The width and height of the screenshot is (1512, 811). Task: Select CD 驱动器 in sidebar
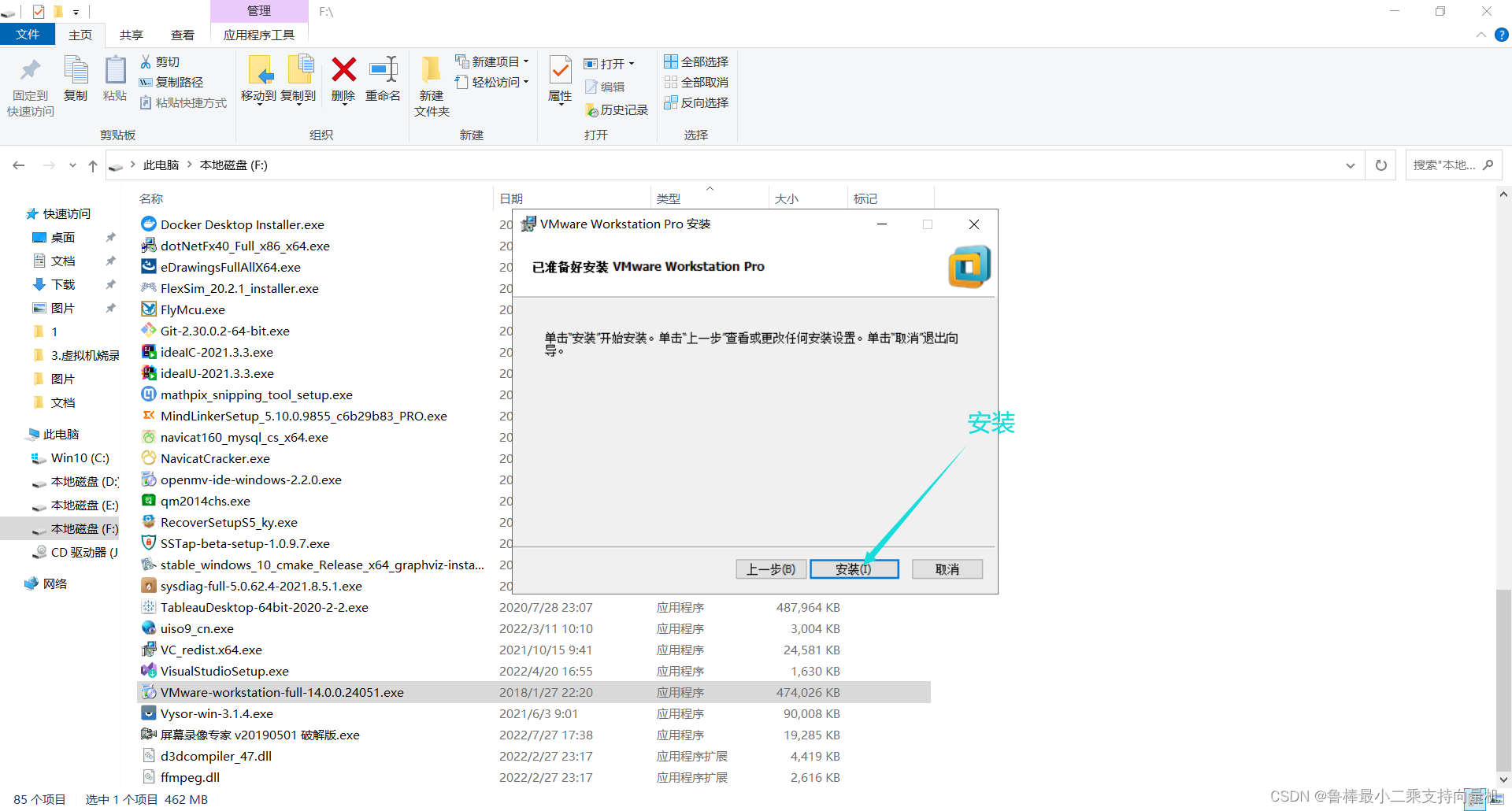[x=83, y=553]
